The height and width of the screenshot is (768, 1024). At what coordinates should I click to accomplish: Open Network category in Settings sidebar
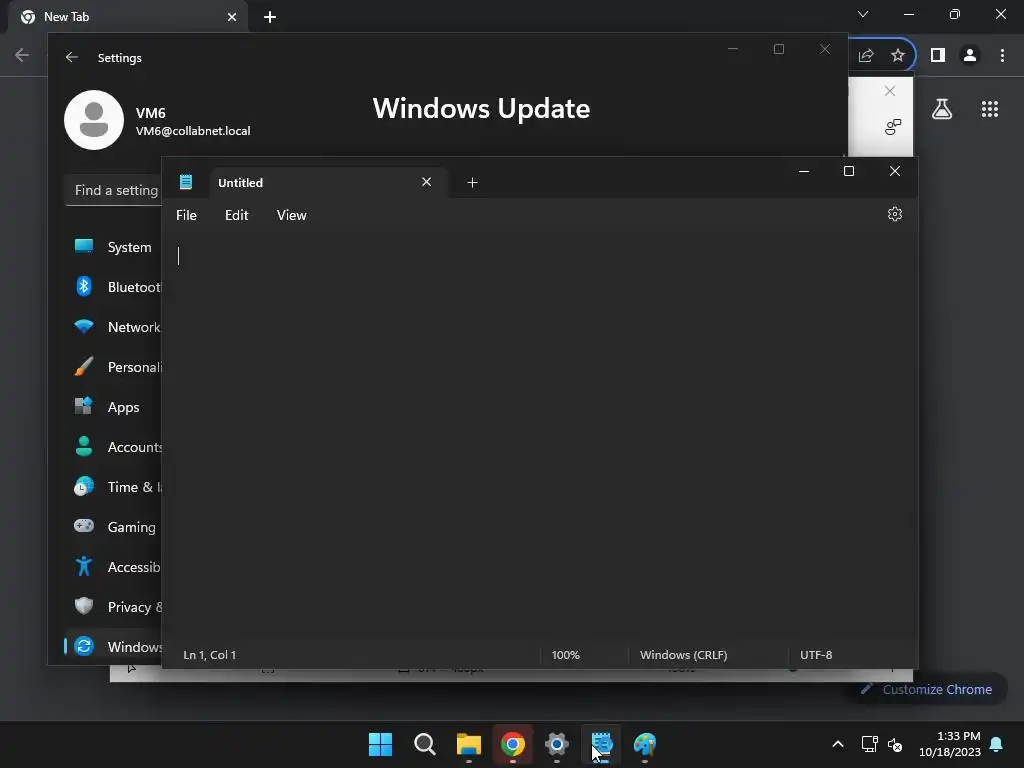pos(113,327)
